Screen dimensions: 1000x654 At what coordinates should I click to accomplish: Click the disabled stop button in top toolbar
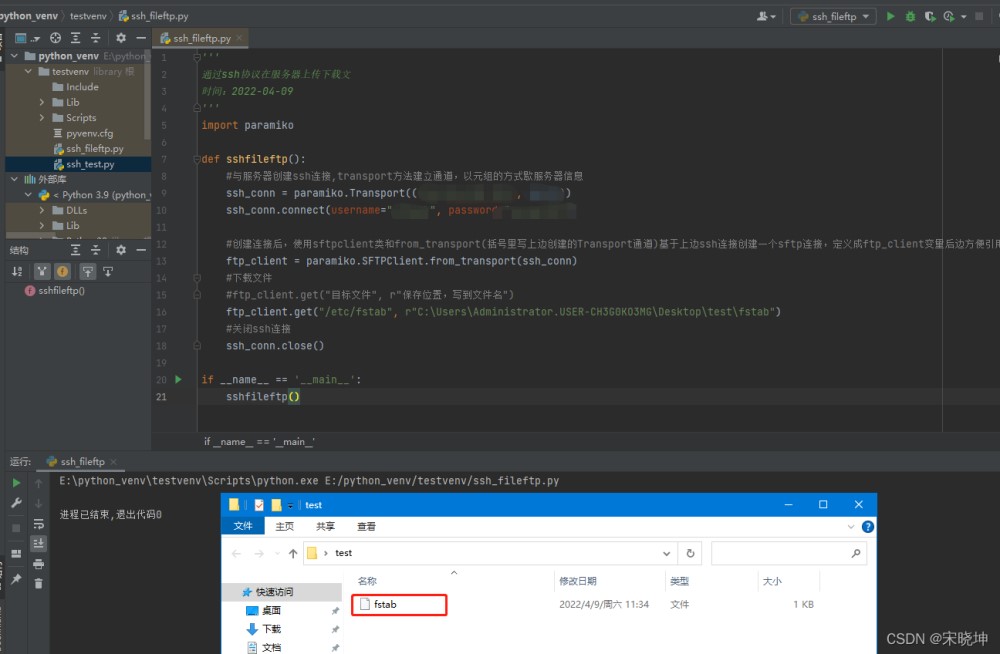pos(979,16)
